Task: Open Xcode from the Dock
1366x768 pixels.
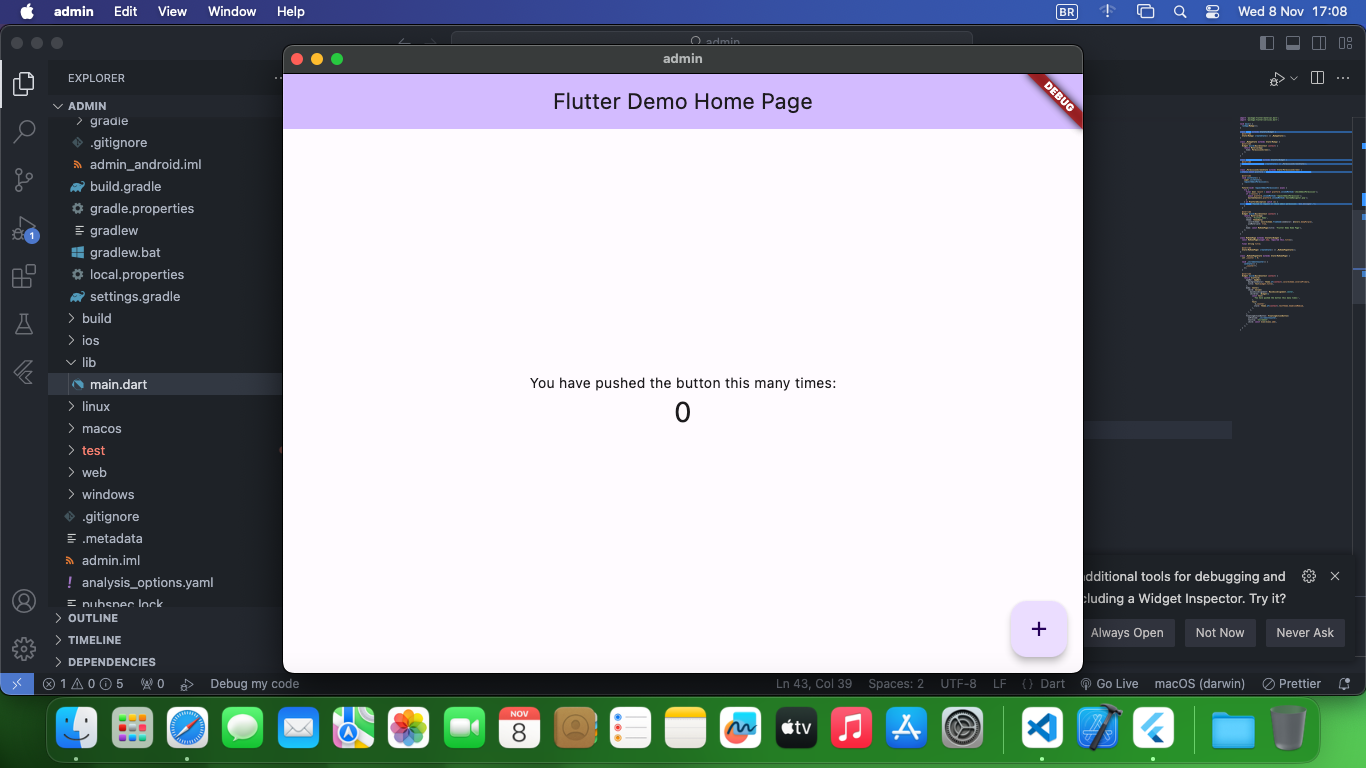Action: click(x=1098, y=728)
